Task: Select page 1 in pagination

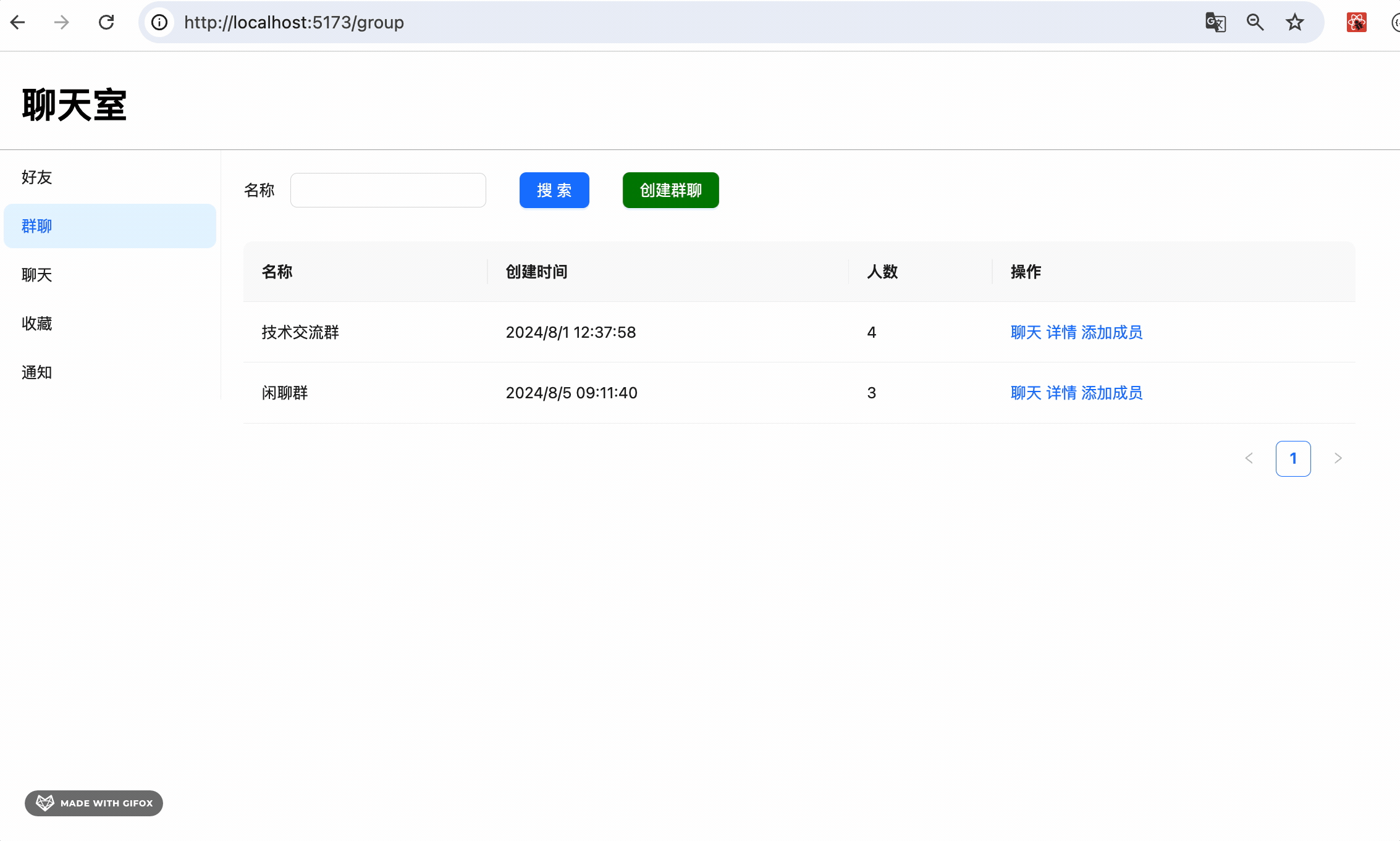Action: [1293, 458]
